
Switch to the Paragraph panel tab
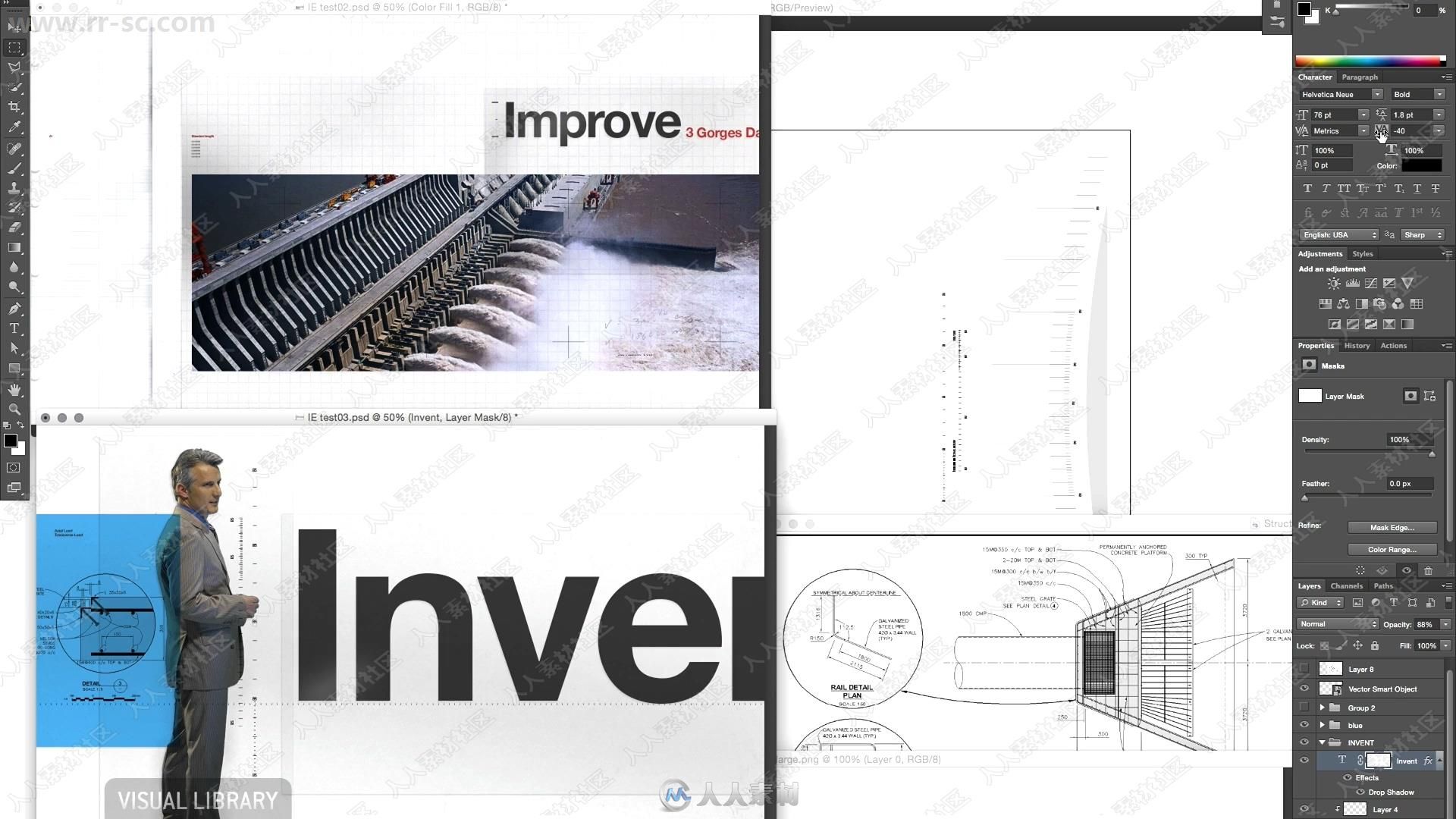tap(1358, 76)
